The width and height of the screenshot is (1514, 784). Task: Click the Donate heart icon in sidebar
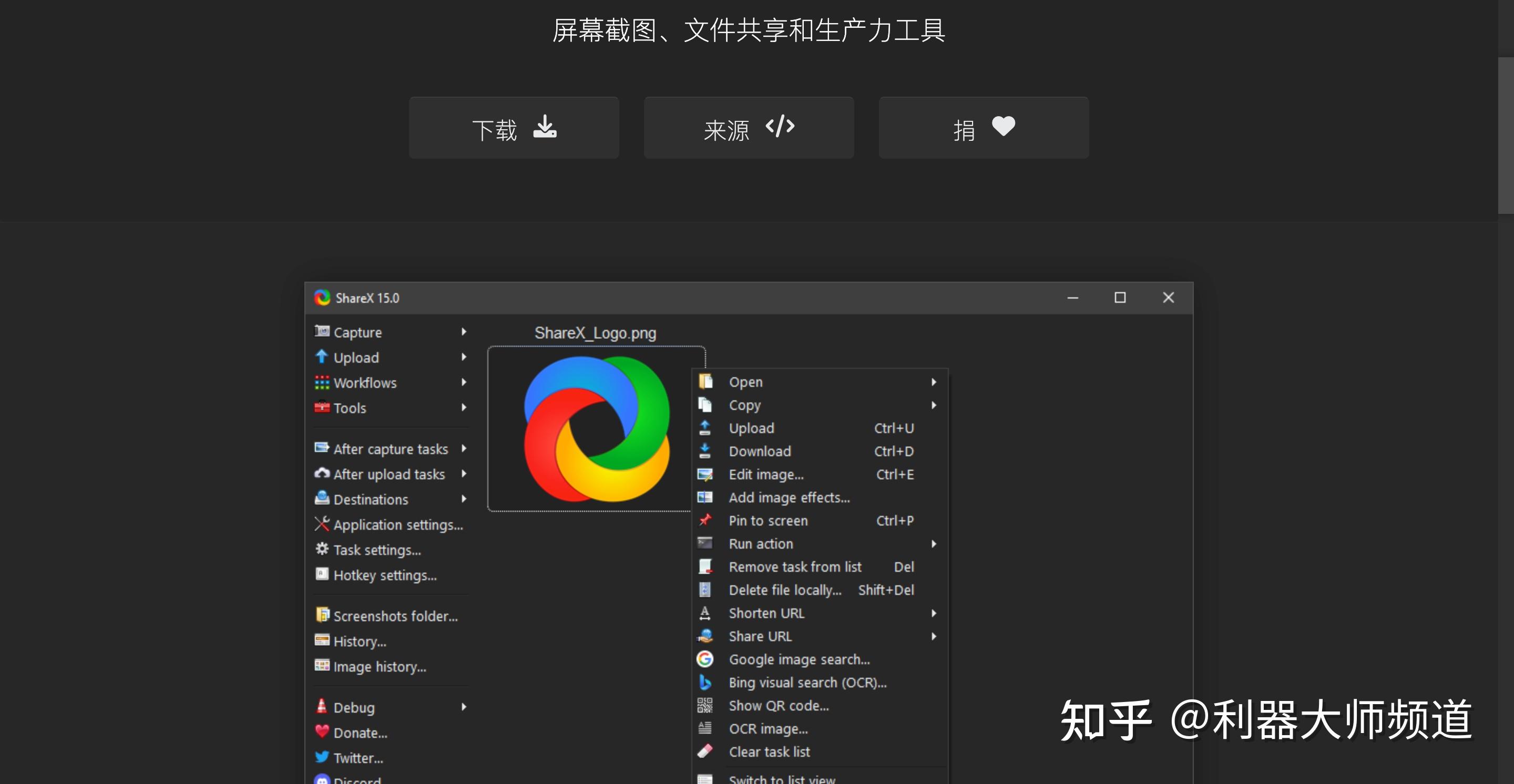322,732
